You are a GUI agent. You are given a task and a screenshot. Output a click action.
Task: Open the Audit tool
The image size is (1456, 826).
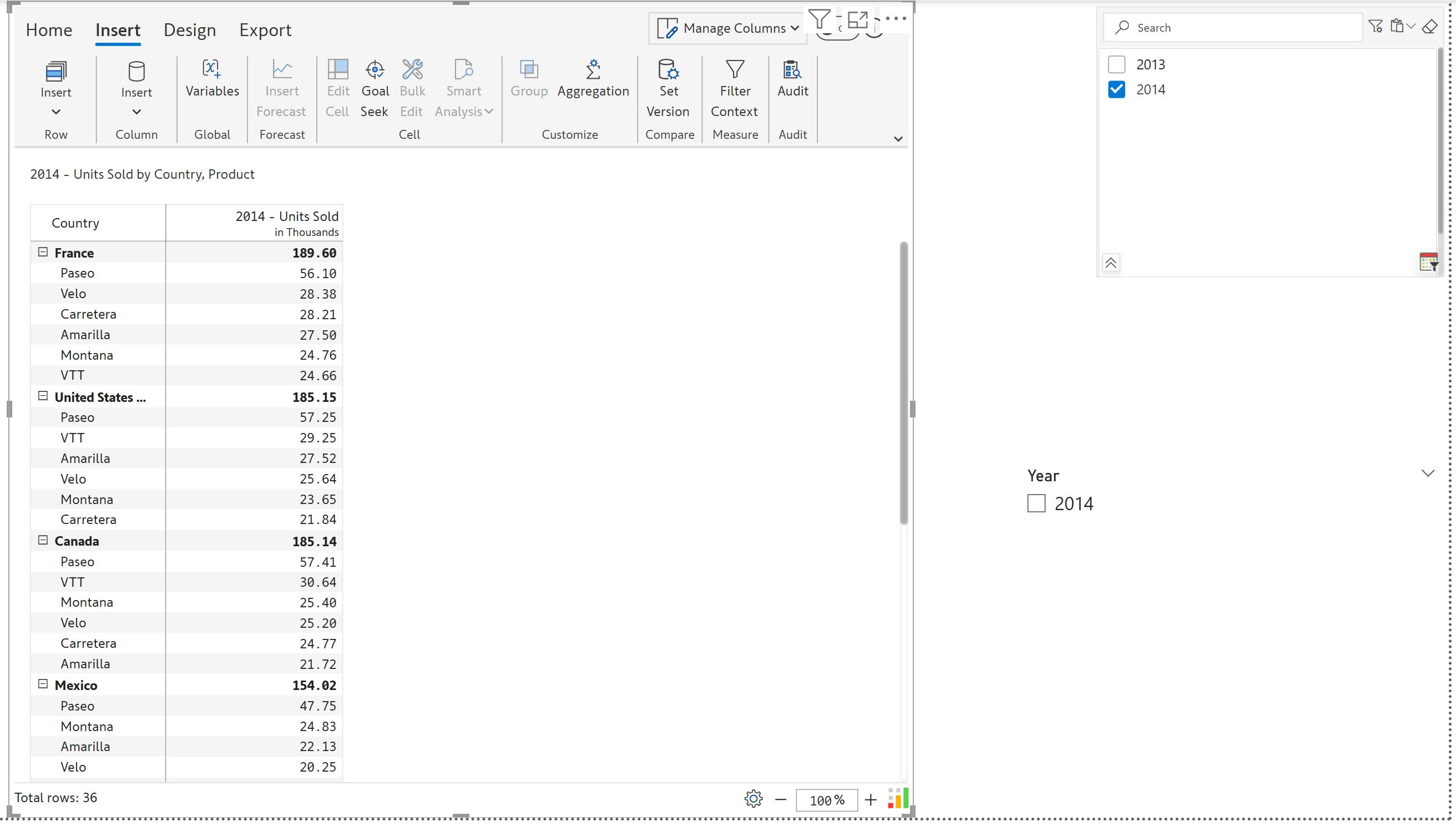point(792,70)
